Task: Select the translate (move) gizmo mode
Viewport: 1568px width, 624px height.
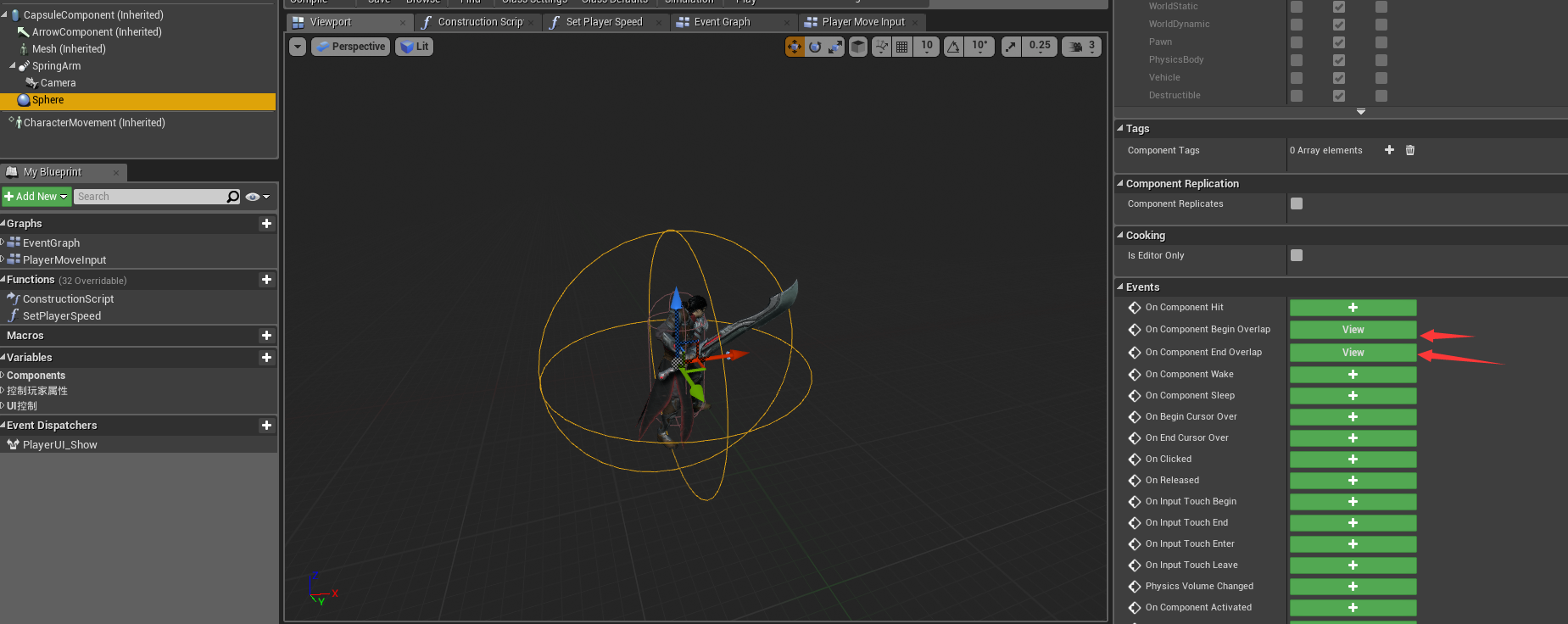Action: (795, 47)
